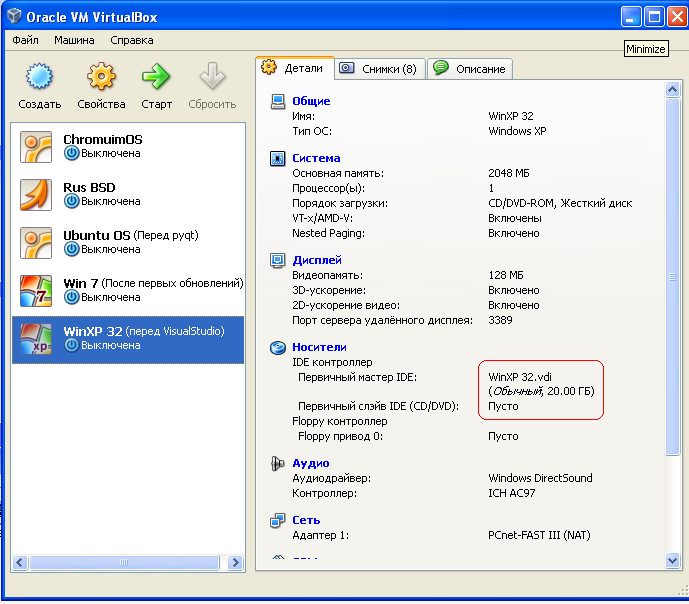The height and width of the screenshot is (604, 689).
Task: Open the Справка menu
Action: coord(132,40)
